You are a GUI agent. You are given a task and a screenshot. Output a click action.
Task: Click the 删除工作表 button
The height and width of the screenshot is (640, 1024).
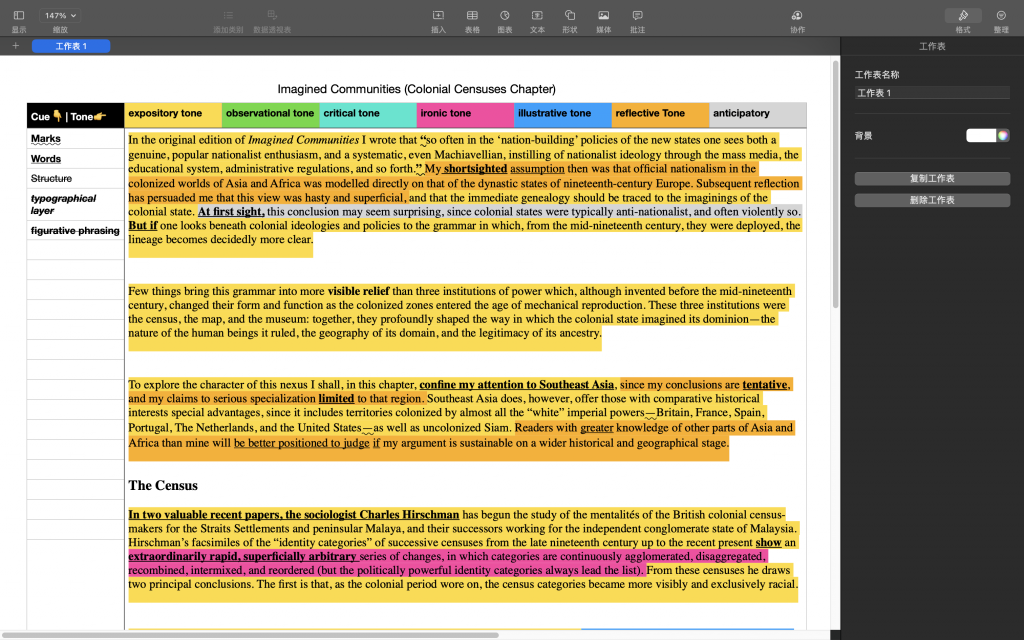click(932, 200)
